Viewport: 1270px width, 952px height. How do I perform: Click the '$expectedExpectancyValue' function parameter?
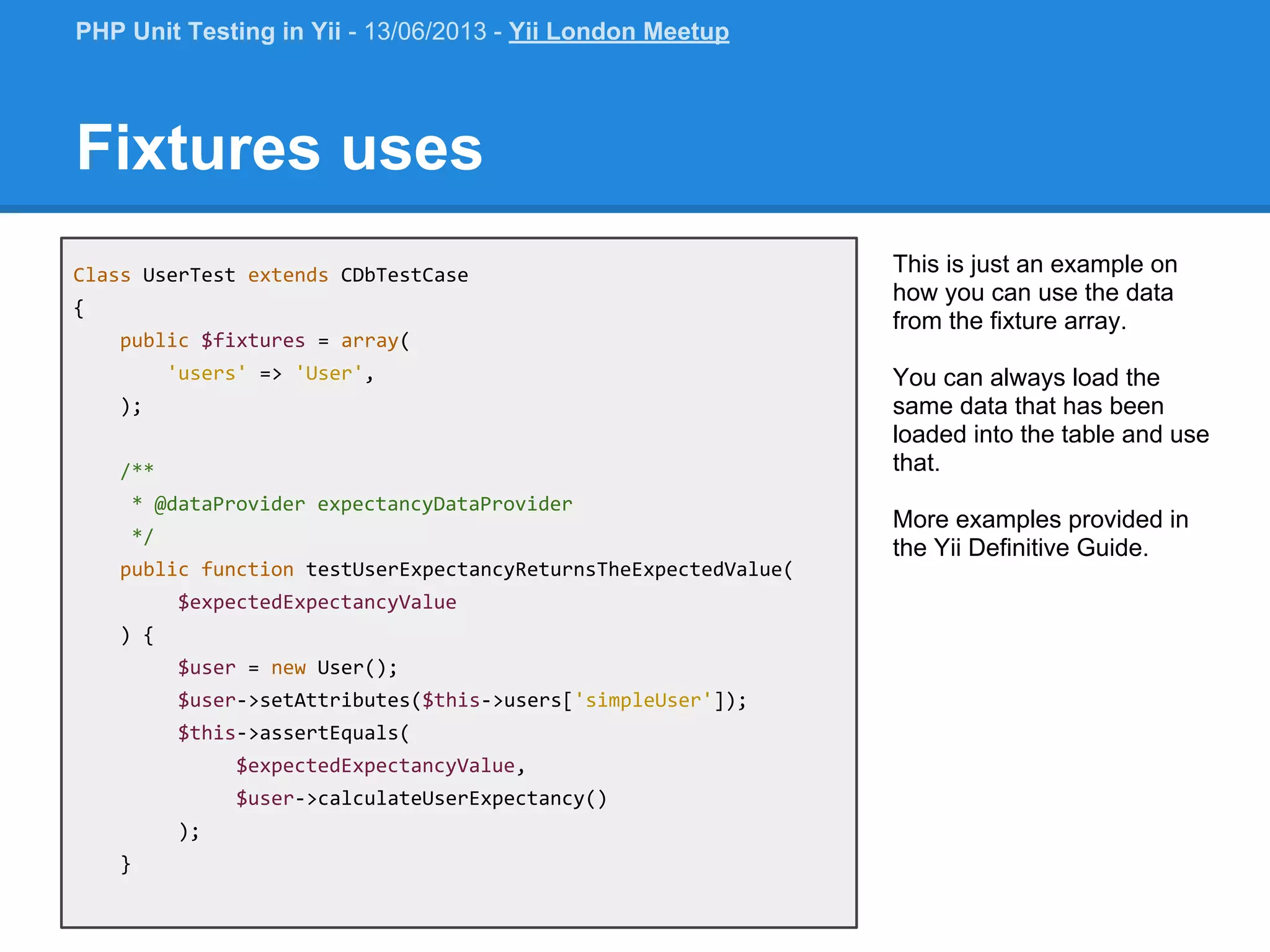(x=317, y=602)
